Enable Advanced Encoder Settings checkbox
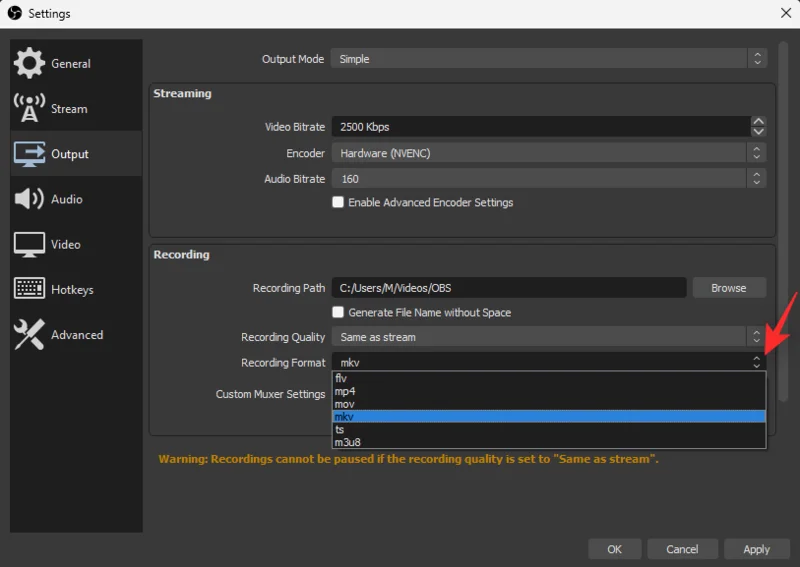Image resolution: width=800 pixels, height=567 pixels. click(338, 202)
